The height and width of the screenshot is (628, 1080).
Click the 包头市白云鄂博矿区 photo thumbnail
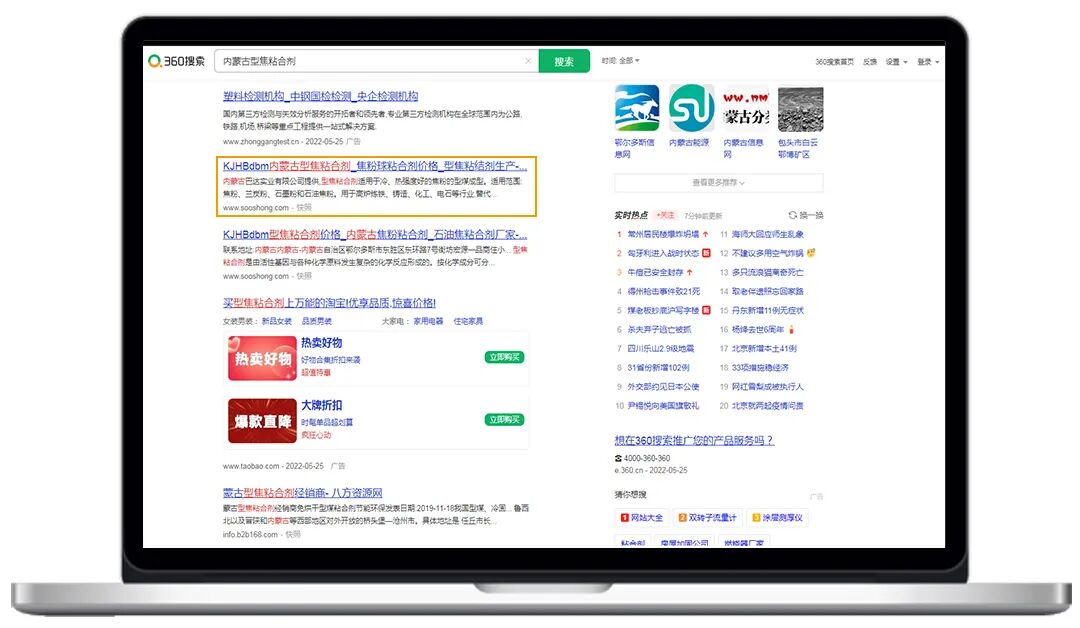click(800, 108)
